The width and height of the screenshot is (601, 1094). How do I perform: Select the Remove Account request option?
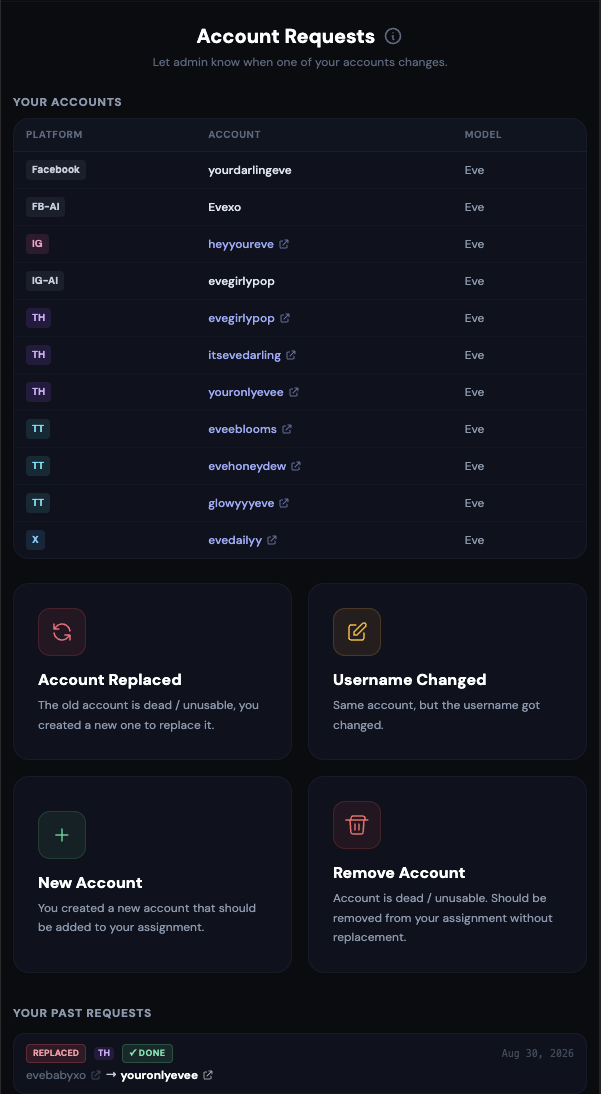(447, 874)
